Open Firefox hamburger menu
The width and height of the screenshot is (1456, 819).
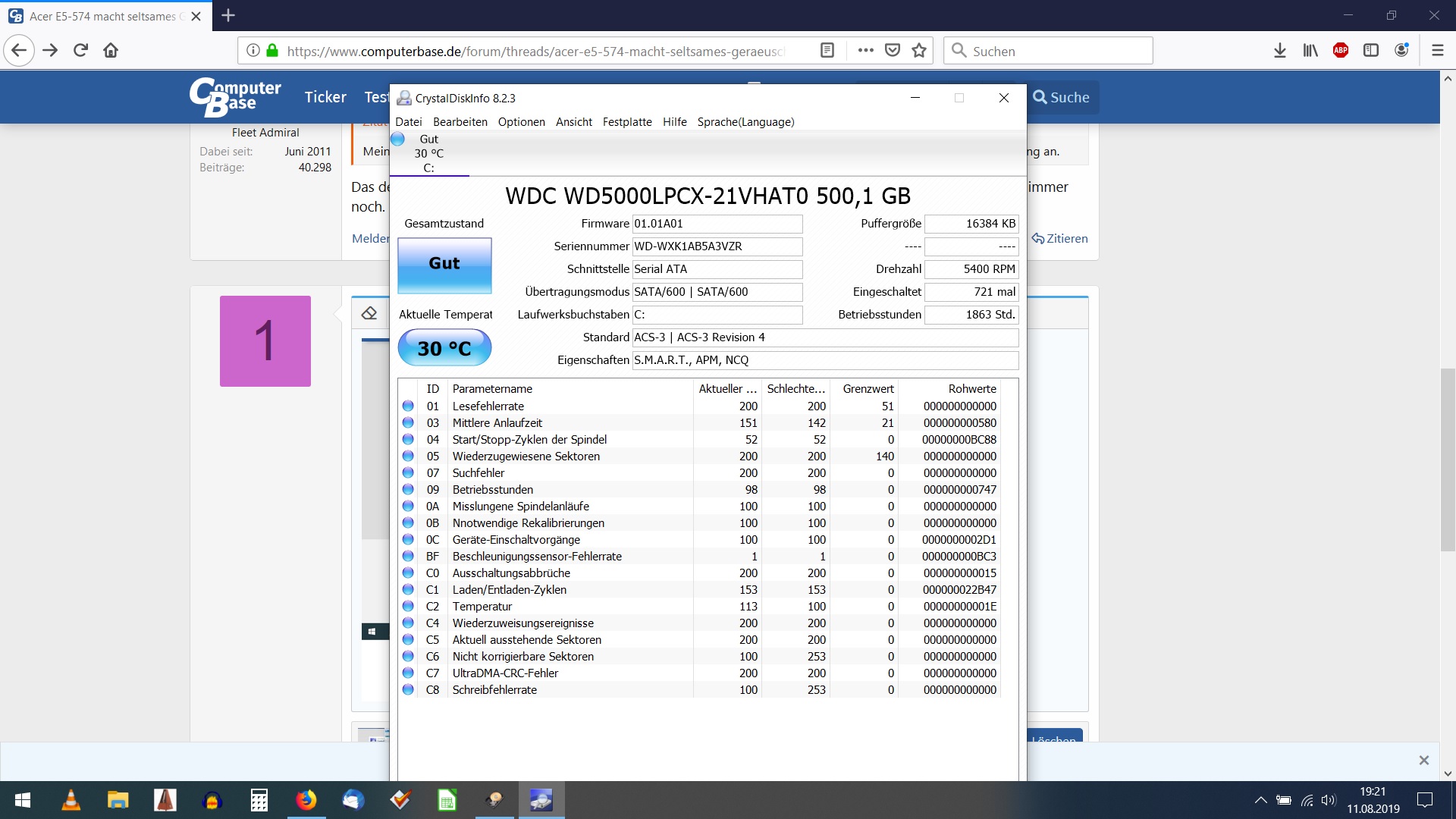[x=1437, y=51]
